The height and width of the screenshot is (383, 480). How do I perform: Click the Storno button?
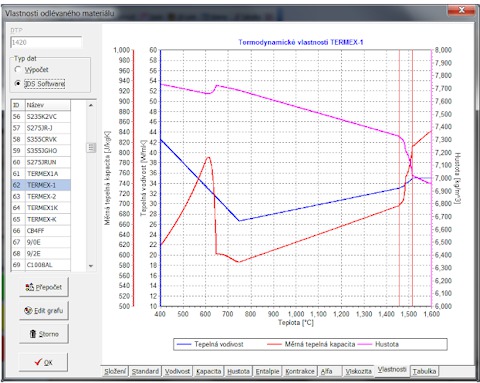pos(44,334)
